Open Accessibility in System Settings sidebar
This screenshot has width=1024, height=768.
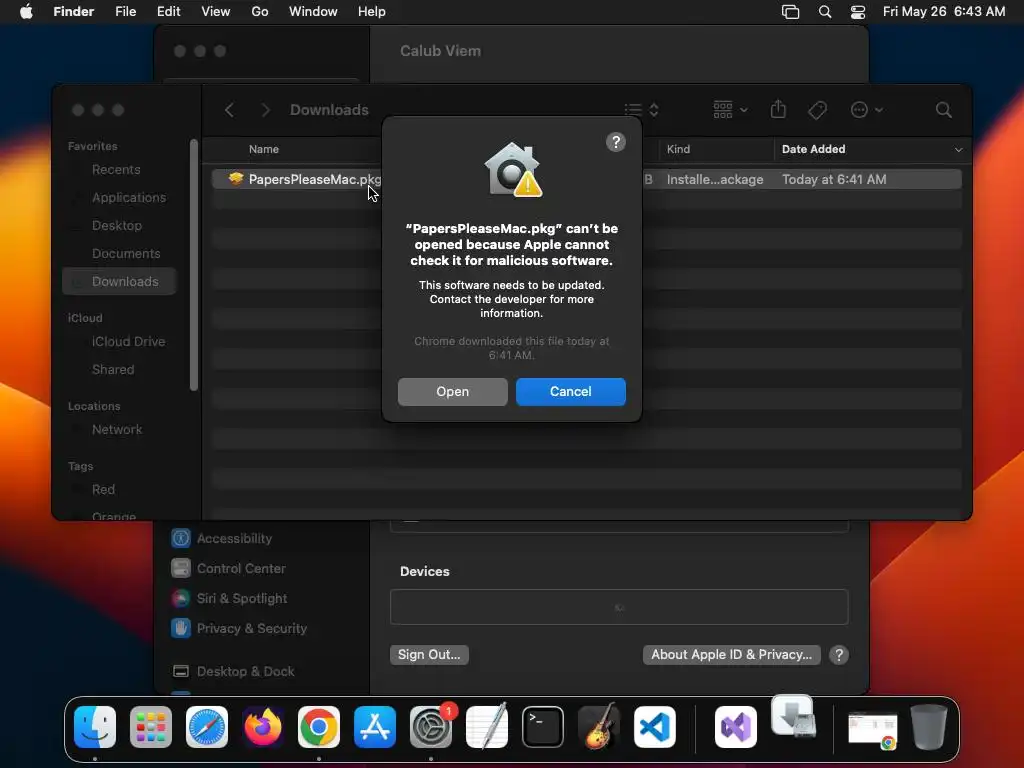[x=222, y=538]
